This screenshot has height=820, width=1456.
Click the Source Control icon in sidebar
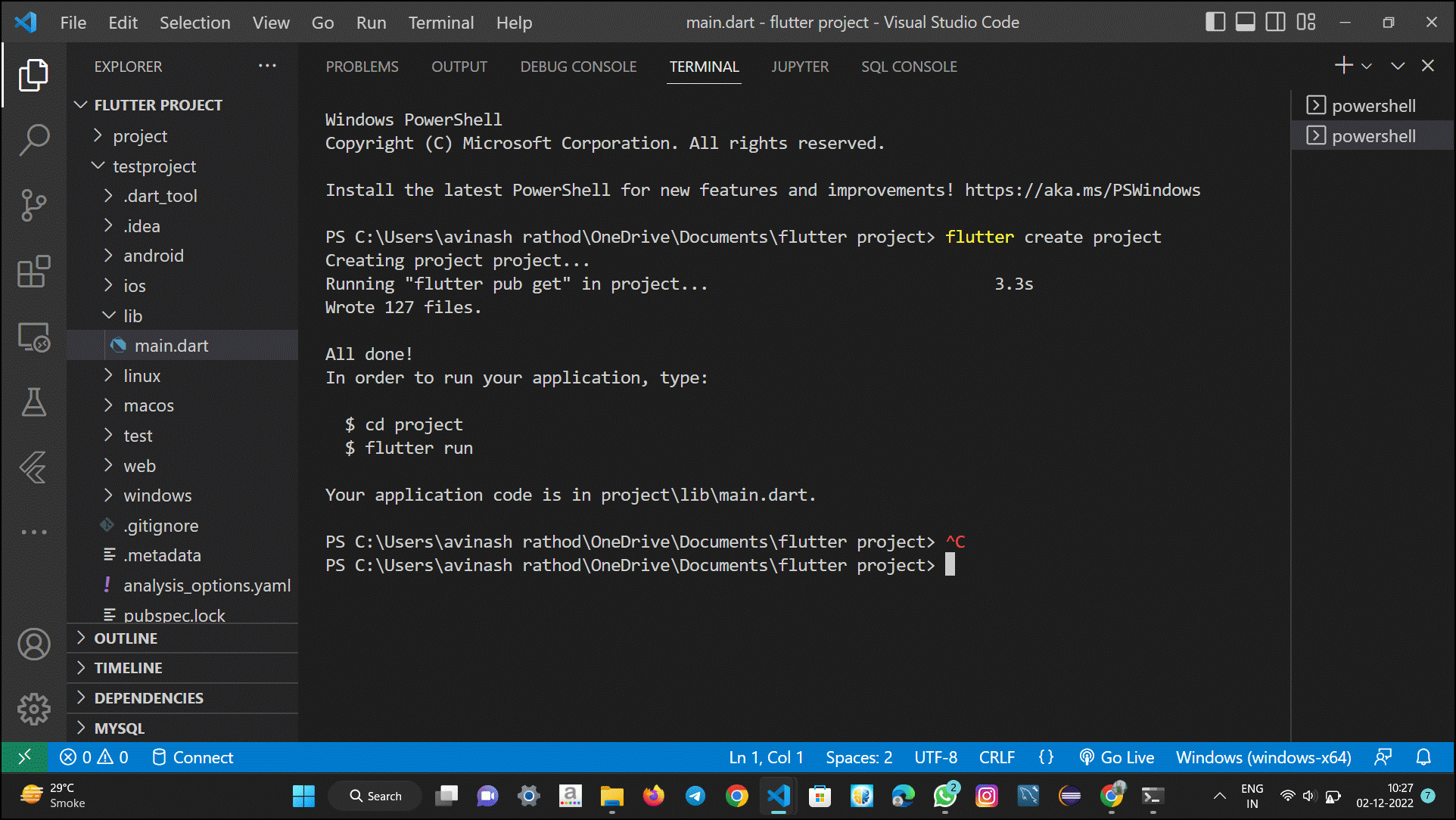(34, 205)
